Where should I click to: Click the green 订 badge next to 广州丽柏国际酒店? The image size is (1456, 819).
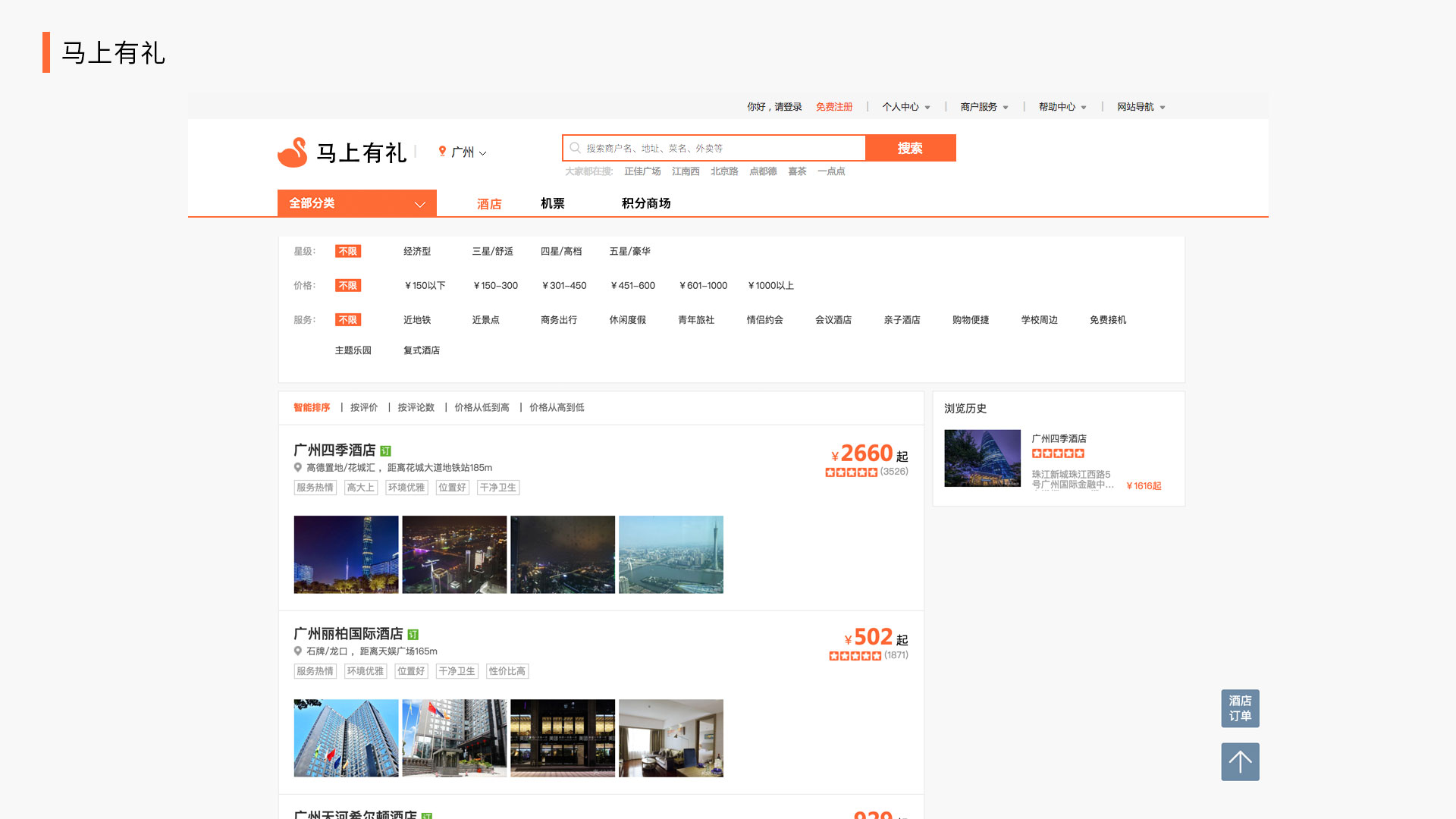pos(413,635)
